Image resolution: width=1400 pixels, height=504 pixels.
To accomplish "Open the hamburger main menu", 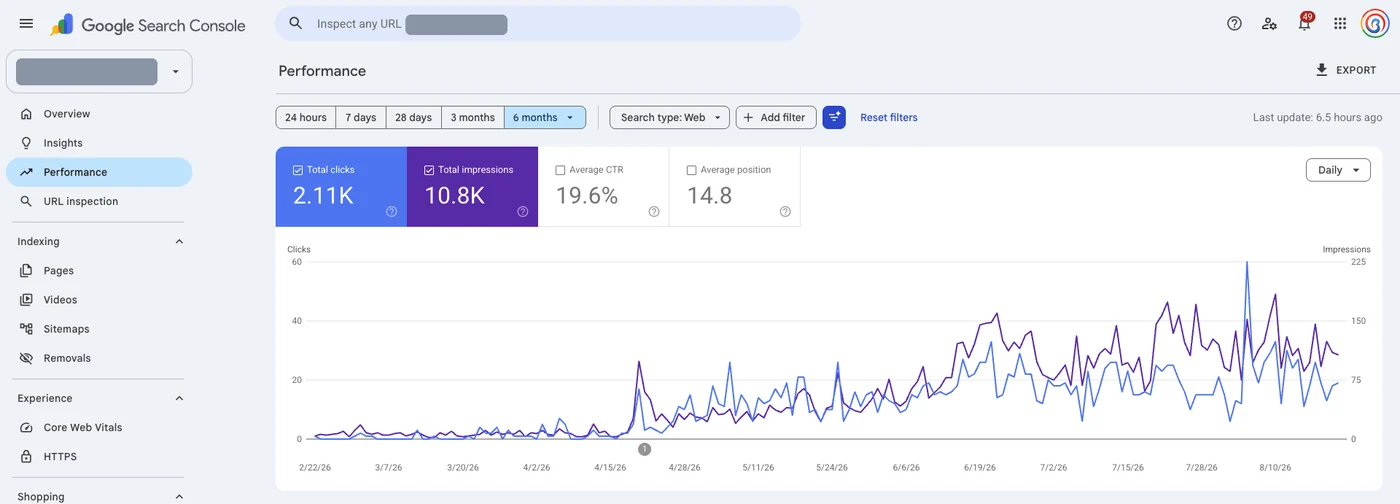I will click(x=26, y=24).
